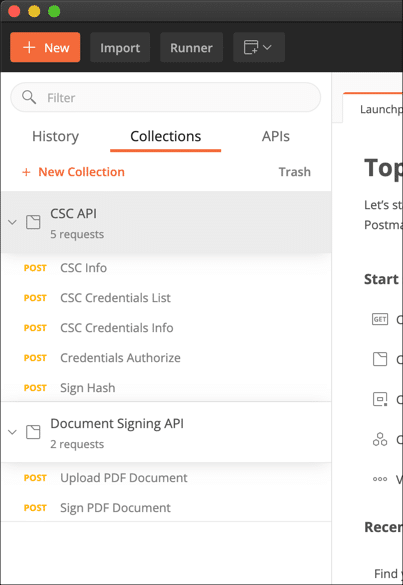
Task: Switch to the History tab
Action: (56, 137)
